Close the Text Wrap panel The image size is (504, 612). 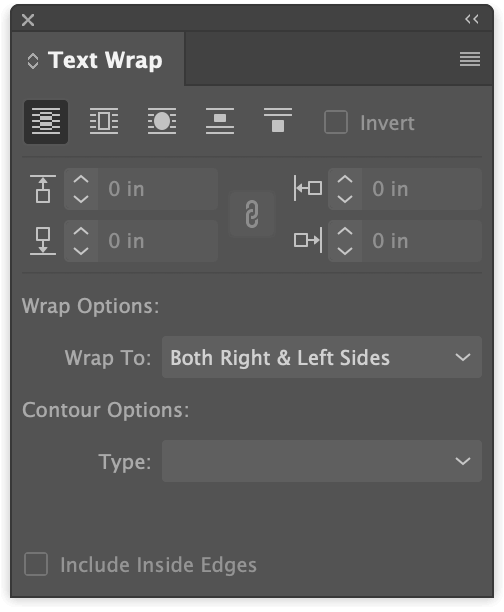[28, 20]
